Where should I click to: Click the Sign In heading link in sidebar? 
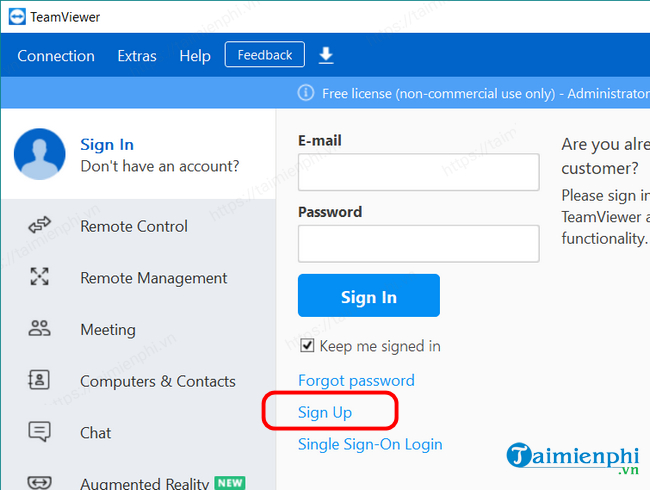tap(107, 145)
